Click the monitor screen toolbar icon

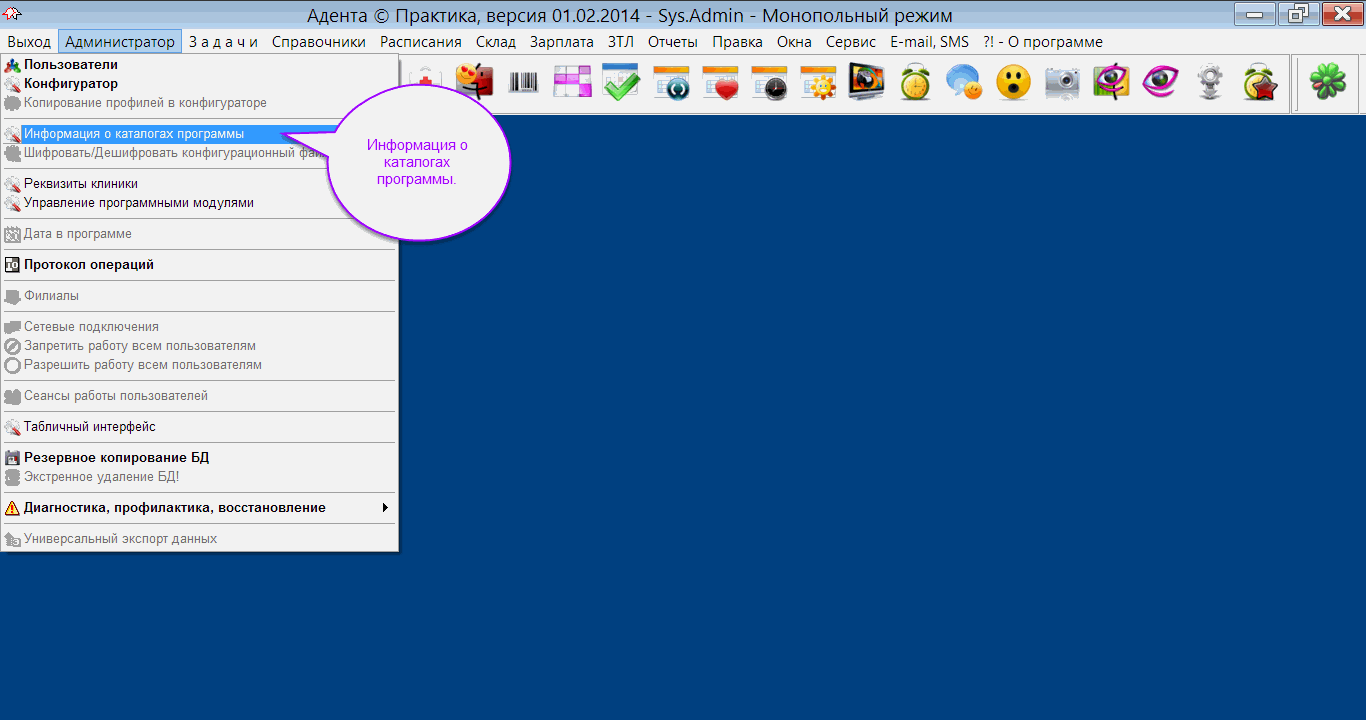coord(866,83)
